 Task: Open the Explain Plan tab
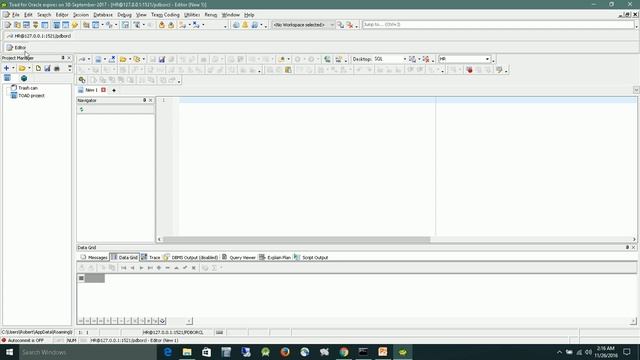coord(275,258)
